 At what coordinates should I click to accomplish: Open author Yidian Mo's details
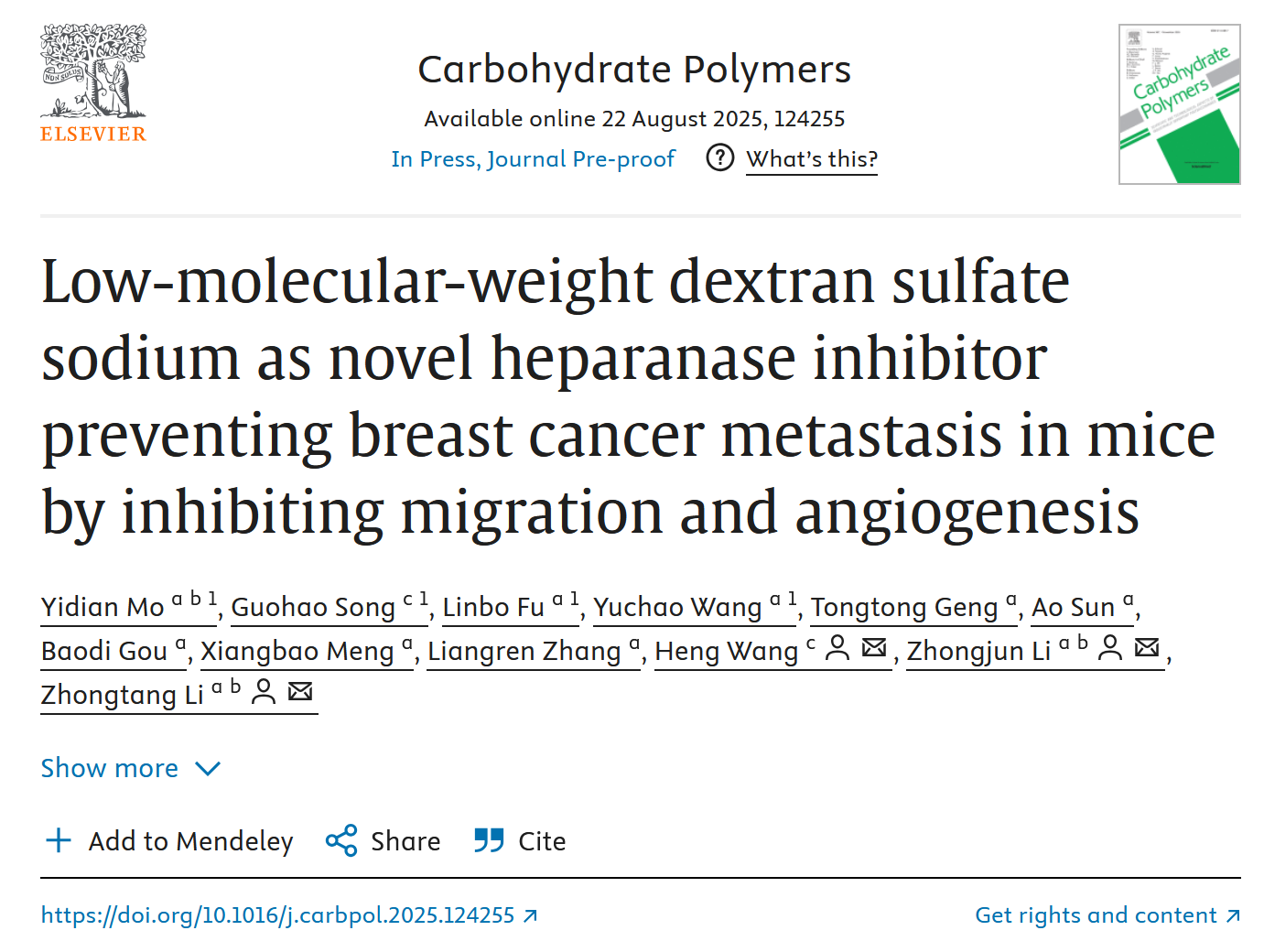point(103,607)
